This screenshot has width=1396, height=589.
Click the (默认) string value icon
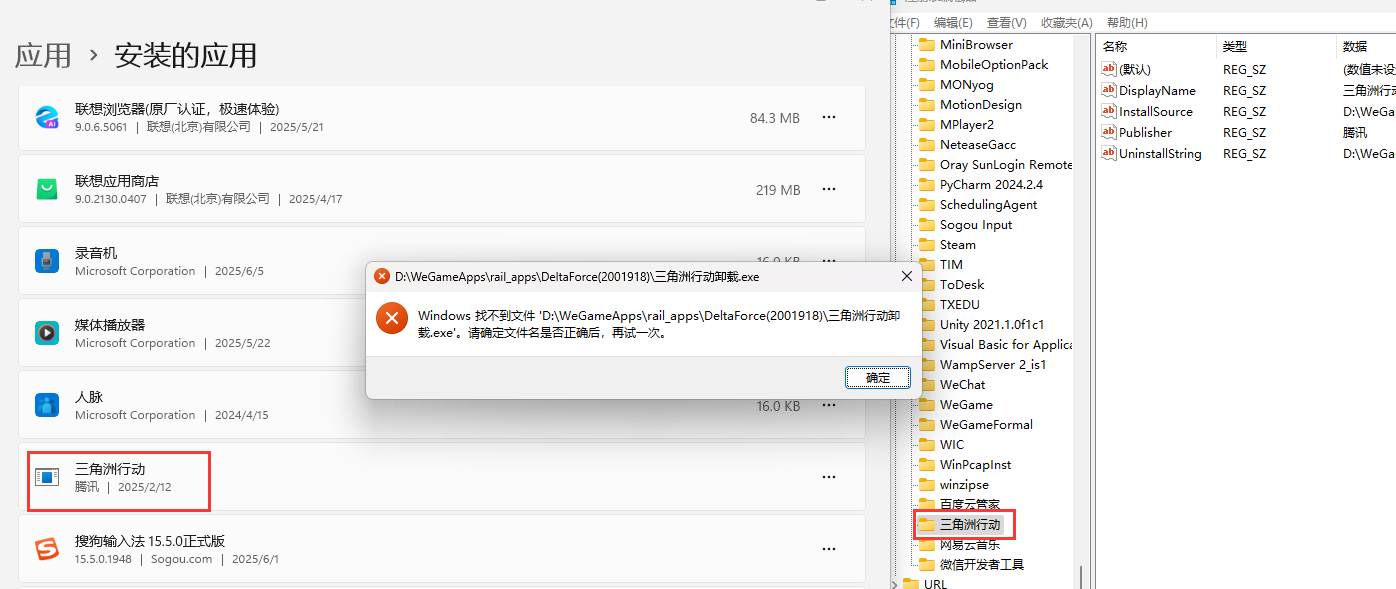[1109, 69]
